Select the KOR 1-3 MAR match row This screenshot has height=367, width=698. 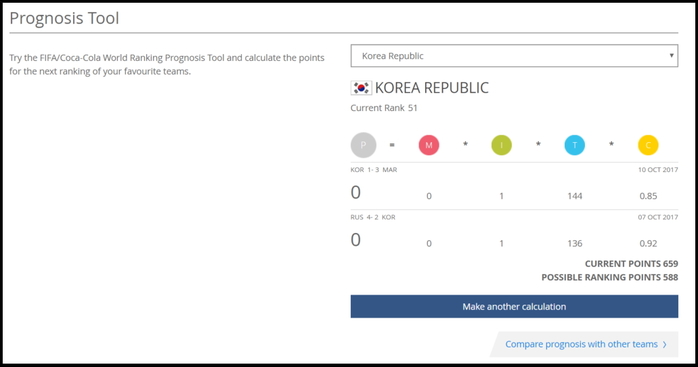(514, 186)
